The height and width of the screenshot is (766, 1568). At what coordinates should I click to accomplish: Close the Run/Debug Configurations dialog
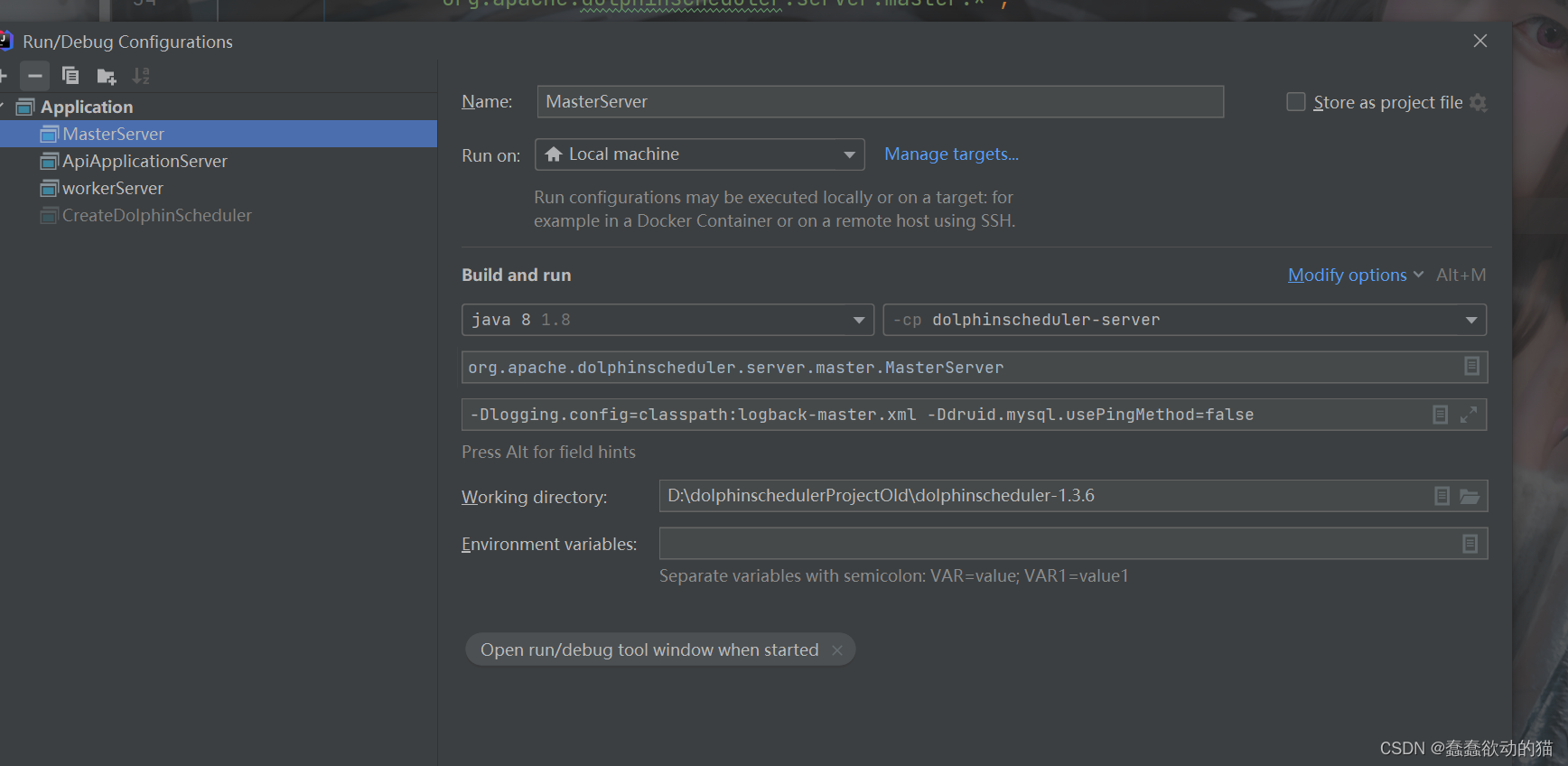[1480, 41]
